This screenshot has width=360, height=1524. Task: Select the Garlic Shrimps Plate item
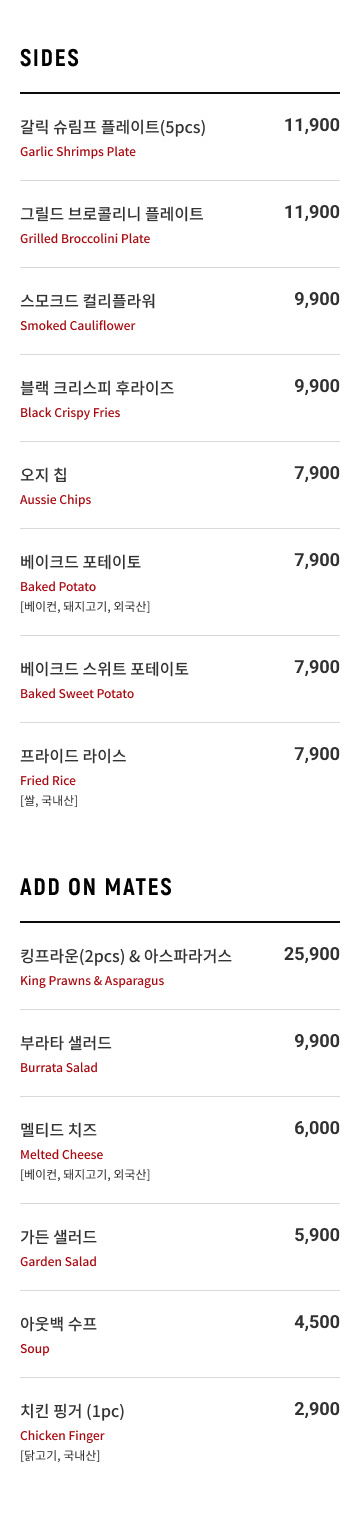tap(180, 138)
